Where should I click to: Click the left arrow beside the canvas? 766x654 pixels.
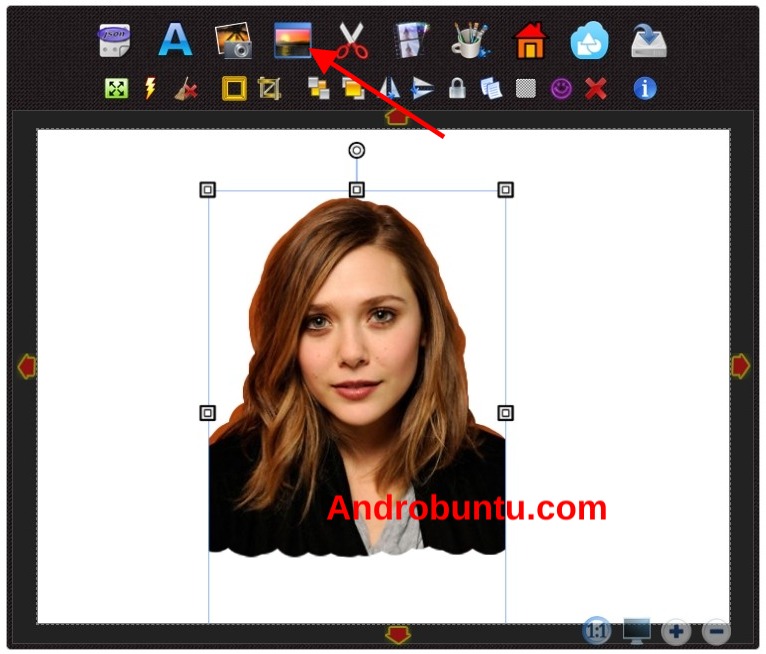(x=27, y=366)
